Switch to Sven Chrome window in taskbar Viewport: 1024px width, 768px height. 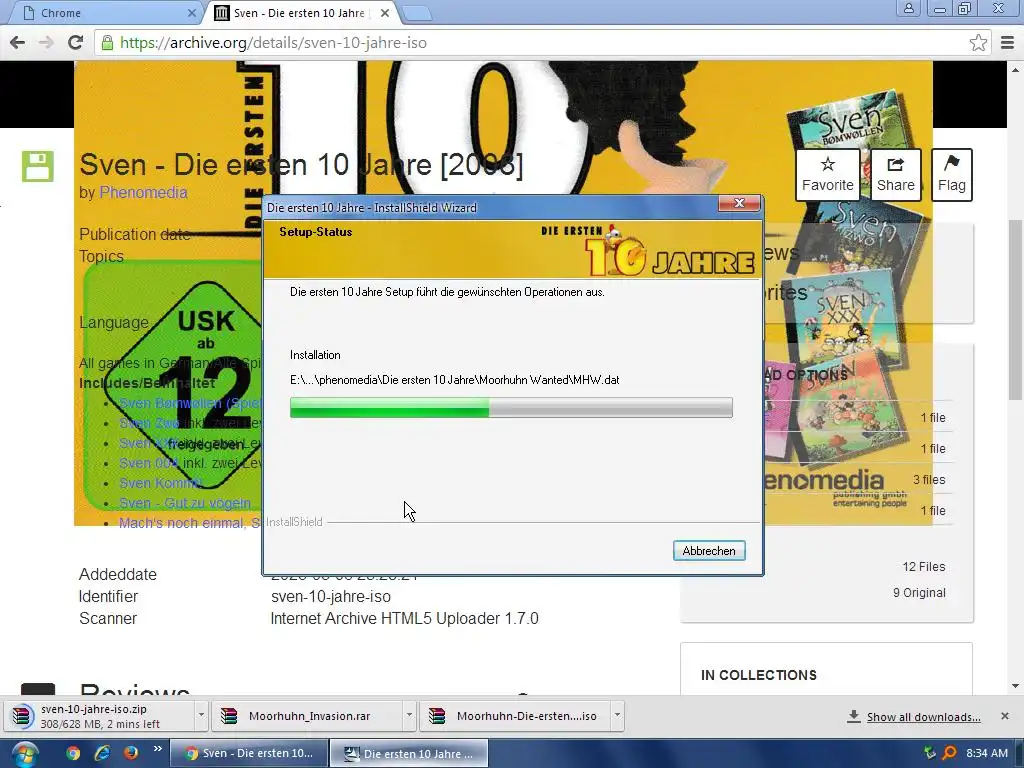click(x=249, y=754)
